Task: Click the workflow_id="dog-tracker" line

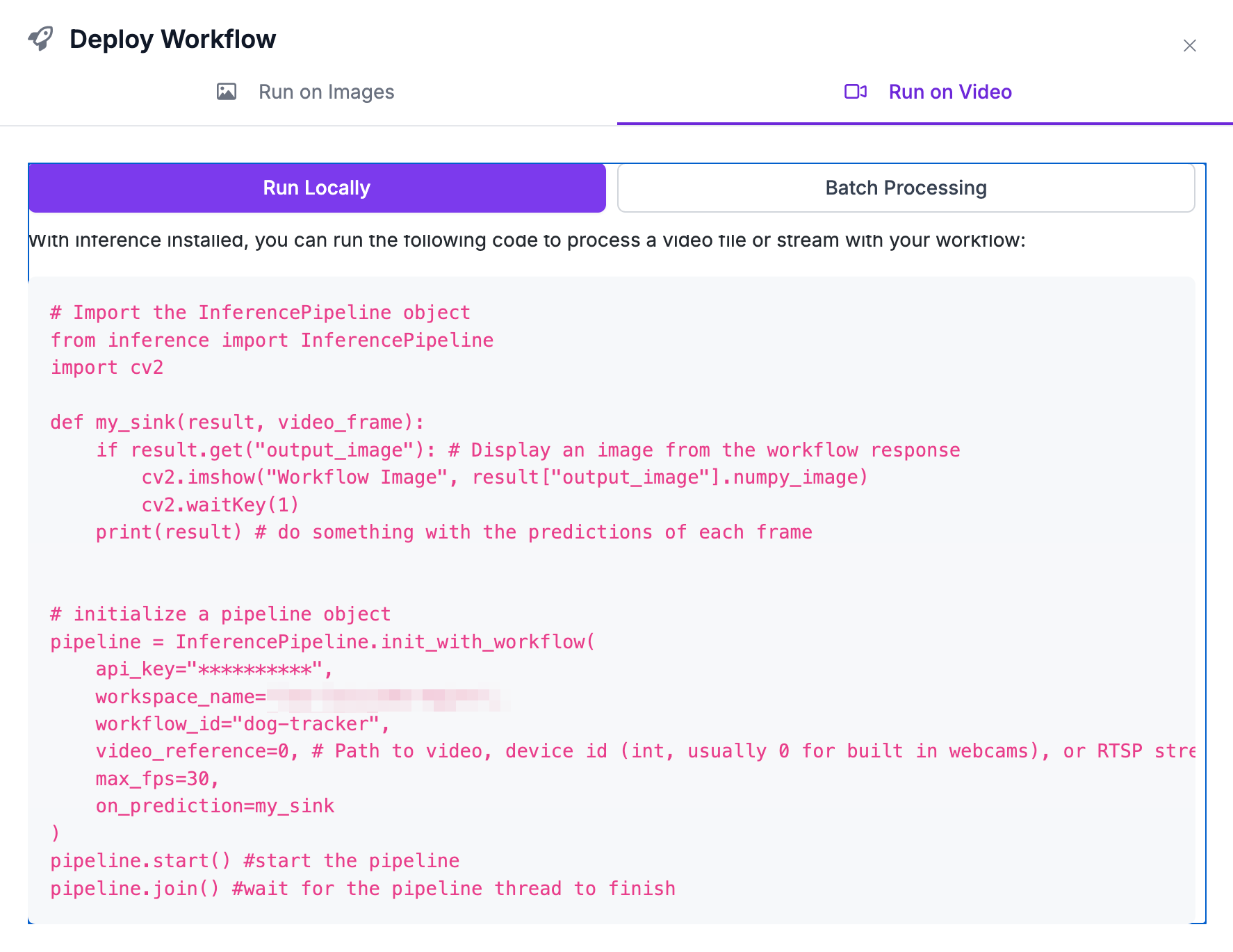Action: click(x=243, y=724)
